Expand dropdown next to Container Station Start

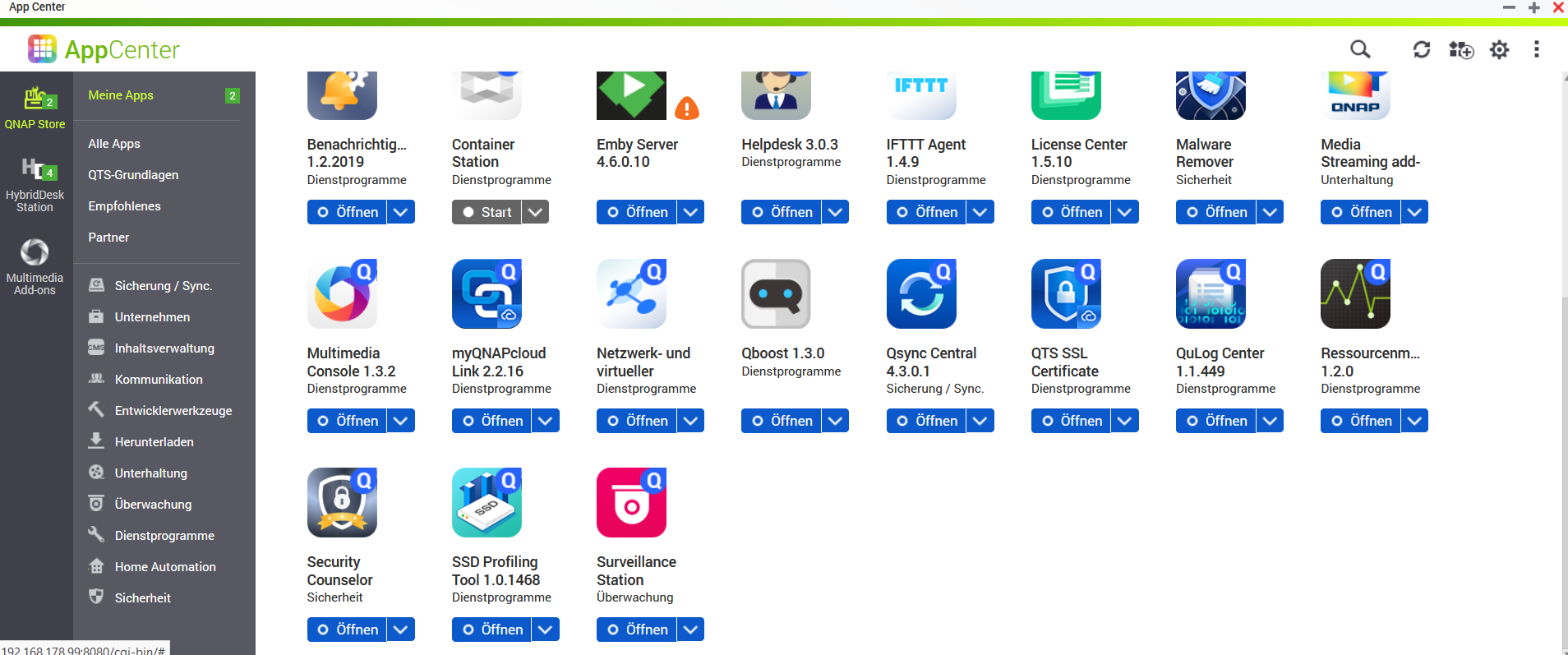(x=535, y=212)
